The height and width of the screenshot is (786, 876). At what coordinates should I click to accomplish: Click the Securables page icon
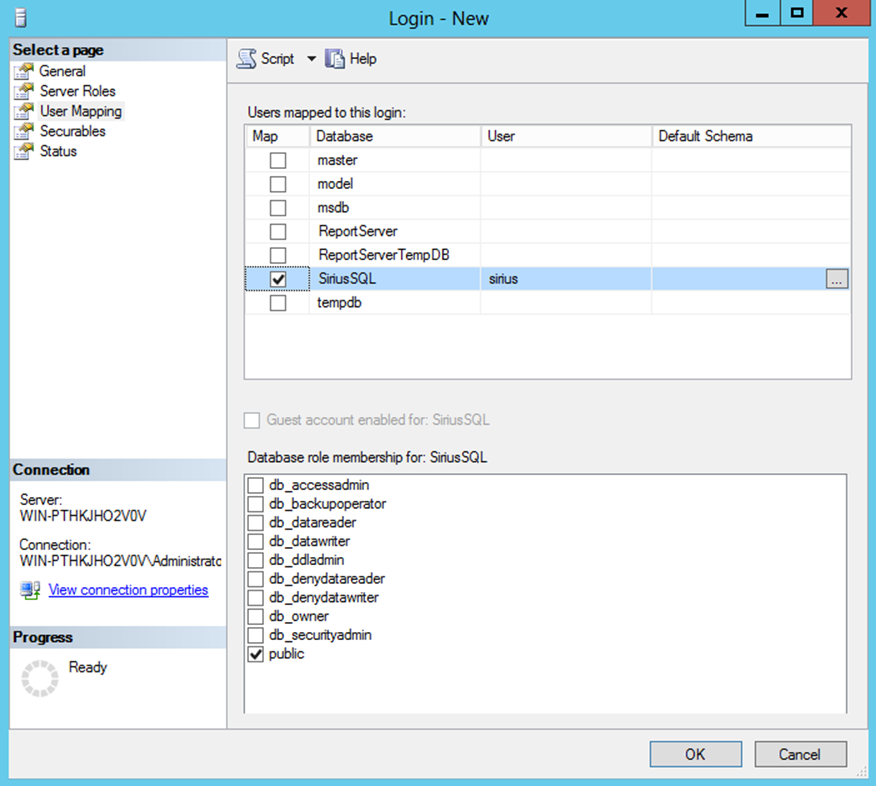click(23, 131)
